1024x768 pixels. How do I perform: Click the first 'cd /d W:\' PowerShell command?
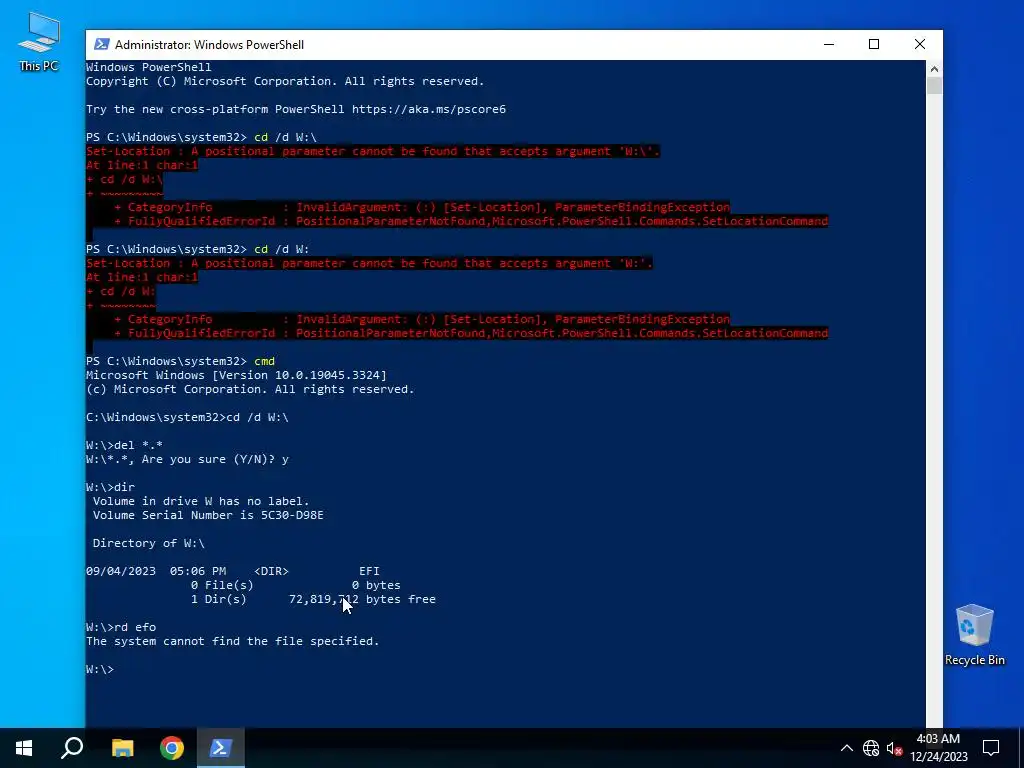click(285, 137)
